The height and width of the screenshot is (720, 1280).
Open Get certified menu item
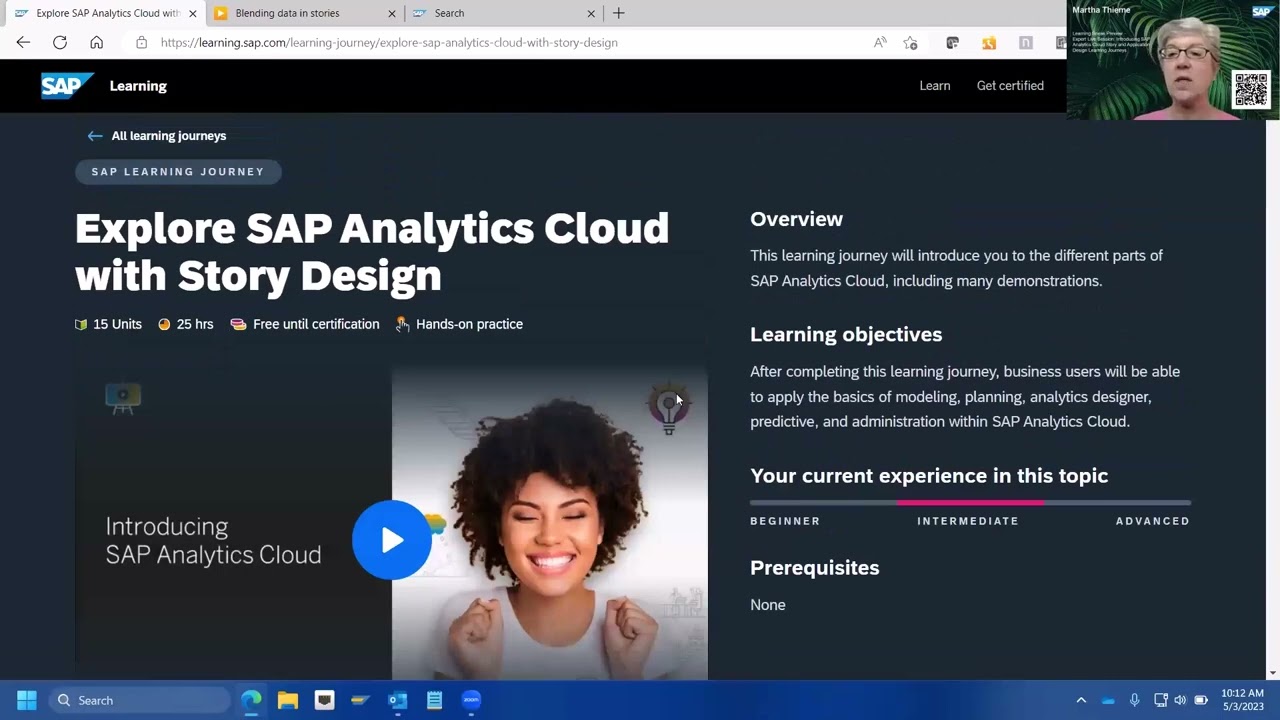click(1010, 85)
